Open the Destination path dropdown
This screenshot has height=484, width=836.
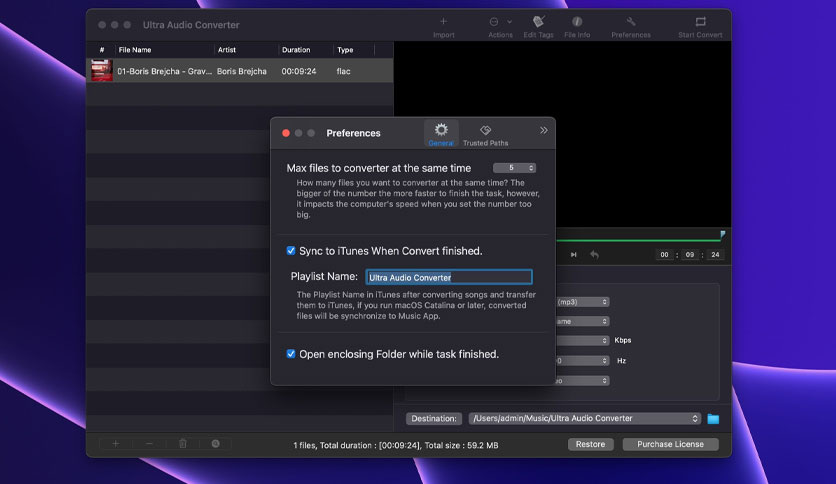pyautogui.click(x=584, y=418)
